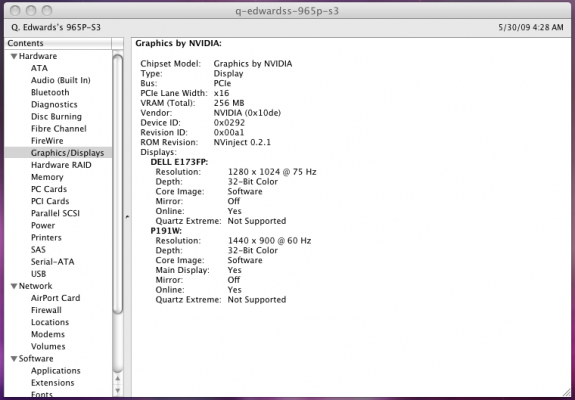Click the PCIe Lane Width value x16
575x400 pixels.
221,93
